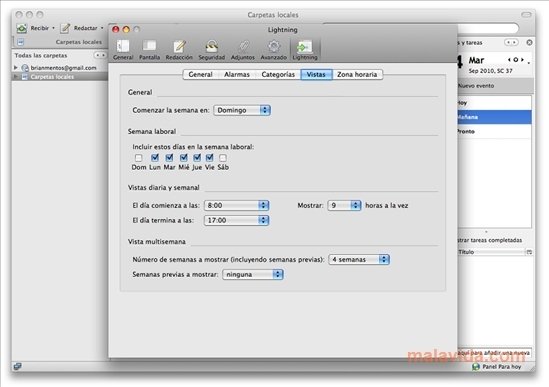Screen dimensions: 549x387
Task: Open the Avanzado preferences pane
Action: point(273,50)
